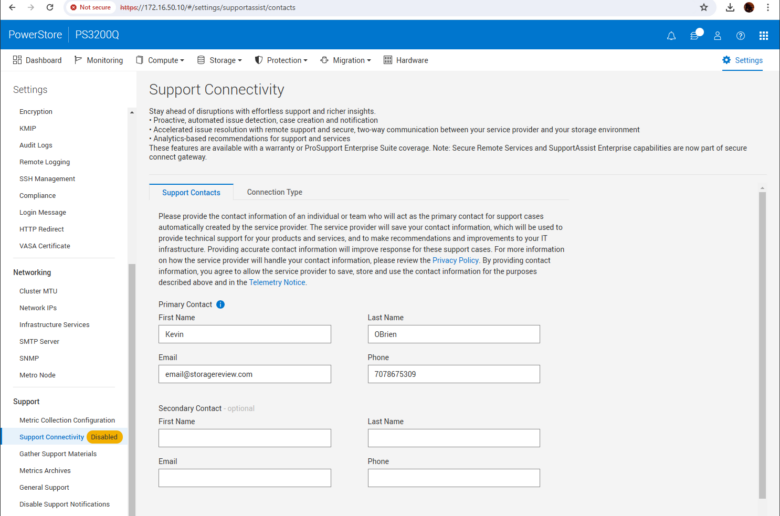Open the jobs icon in the PowerStore header
780x516 pixels.
pyautogui.click(x=695, y=35)
